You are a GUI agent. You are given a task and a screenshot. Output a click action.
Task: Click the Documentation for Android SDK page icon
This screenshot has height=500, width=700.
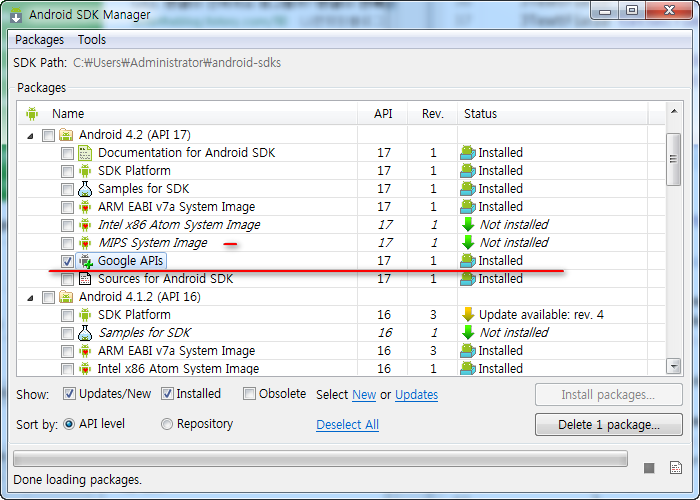coord(85,153)
